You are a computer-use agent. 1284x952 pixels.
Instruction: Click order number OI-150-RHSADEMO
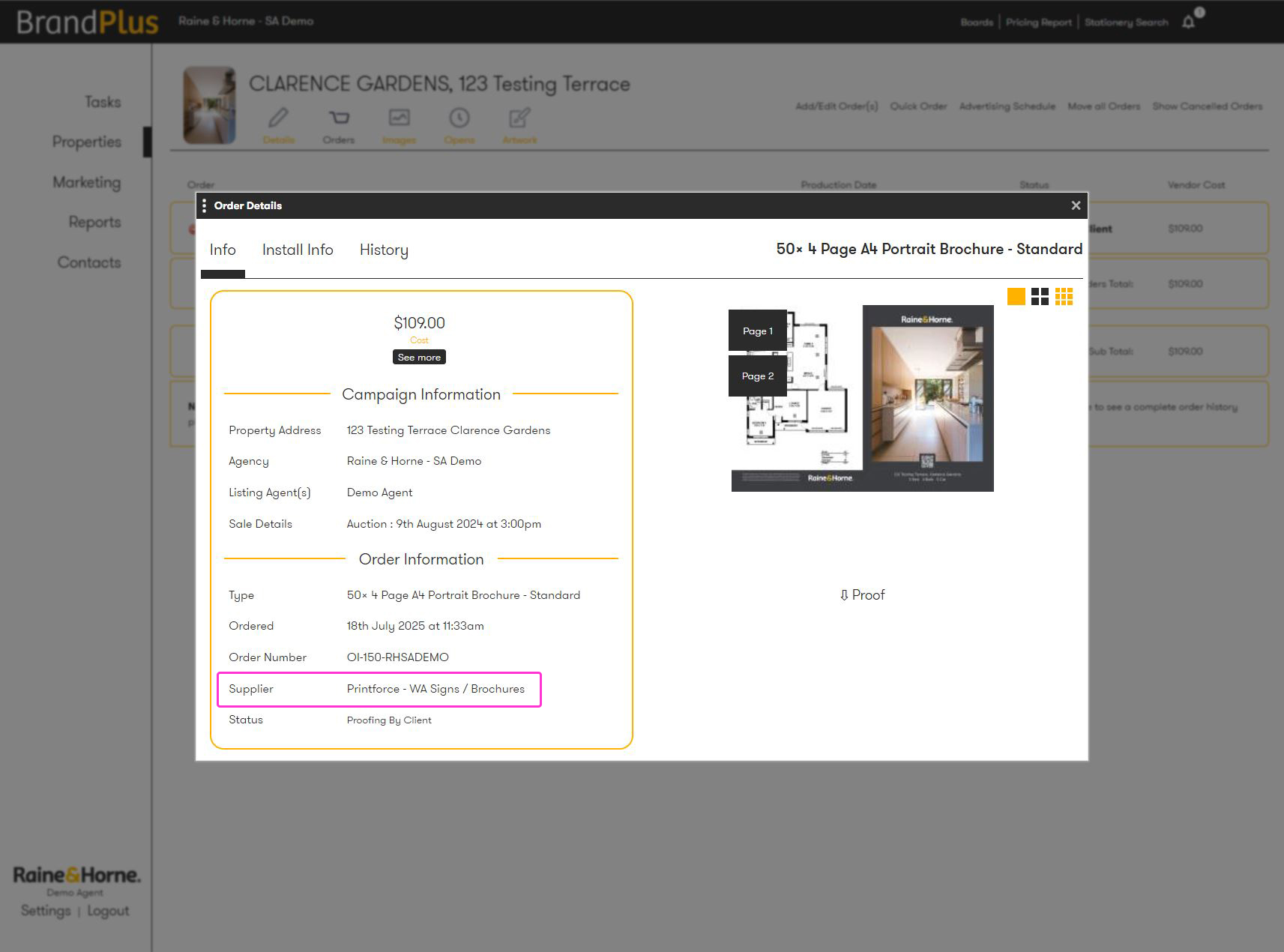click(x=397, y=657)
